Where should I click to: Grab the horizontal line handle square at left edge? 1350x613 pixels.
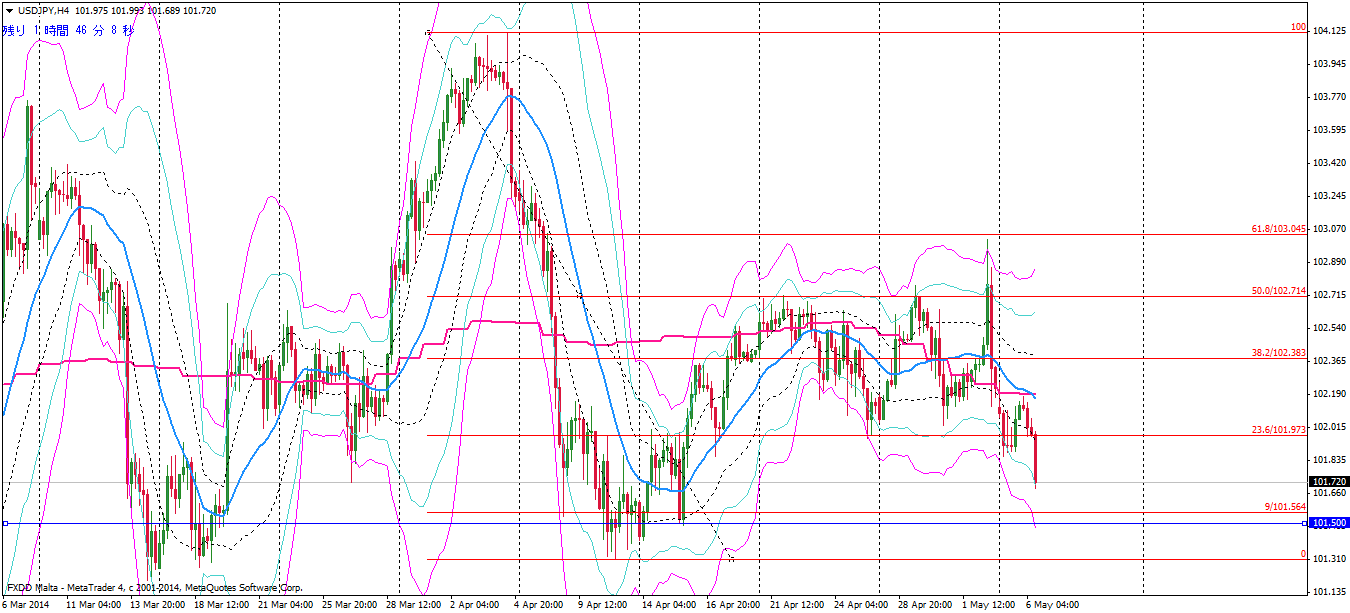(5, 523)
